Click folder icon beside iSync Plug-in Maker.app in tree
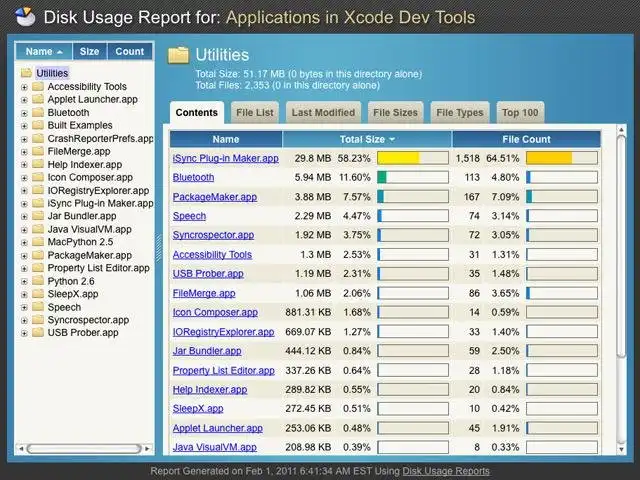The width and height of the screenshot is (640, 480). pos(38,203)
